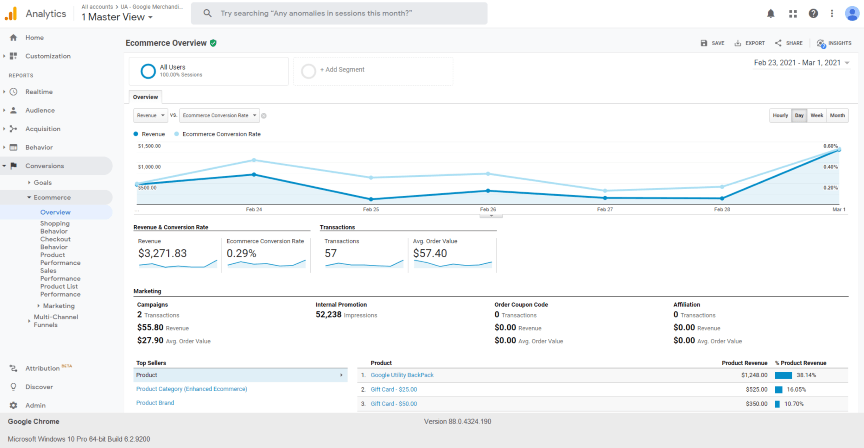Open Product List Performance report
Image resolution: width=864 pixels, height=448 pixels.
tap(60, 290)
